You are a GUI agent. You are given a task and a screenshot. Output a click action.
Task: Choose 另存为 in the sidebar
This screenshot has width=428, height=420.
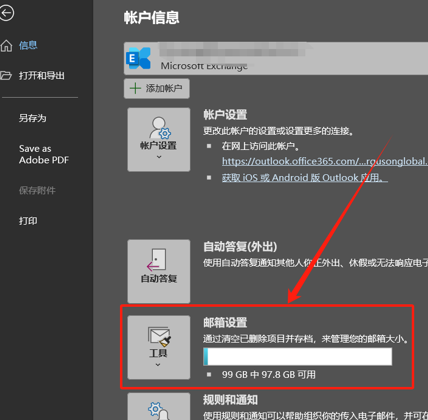point(33,118)
